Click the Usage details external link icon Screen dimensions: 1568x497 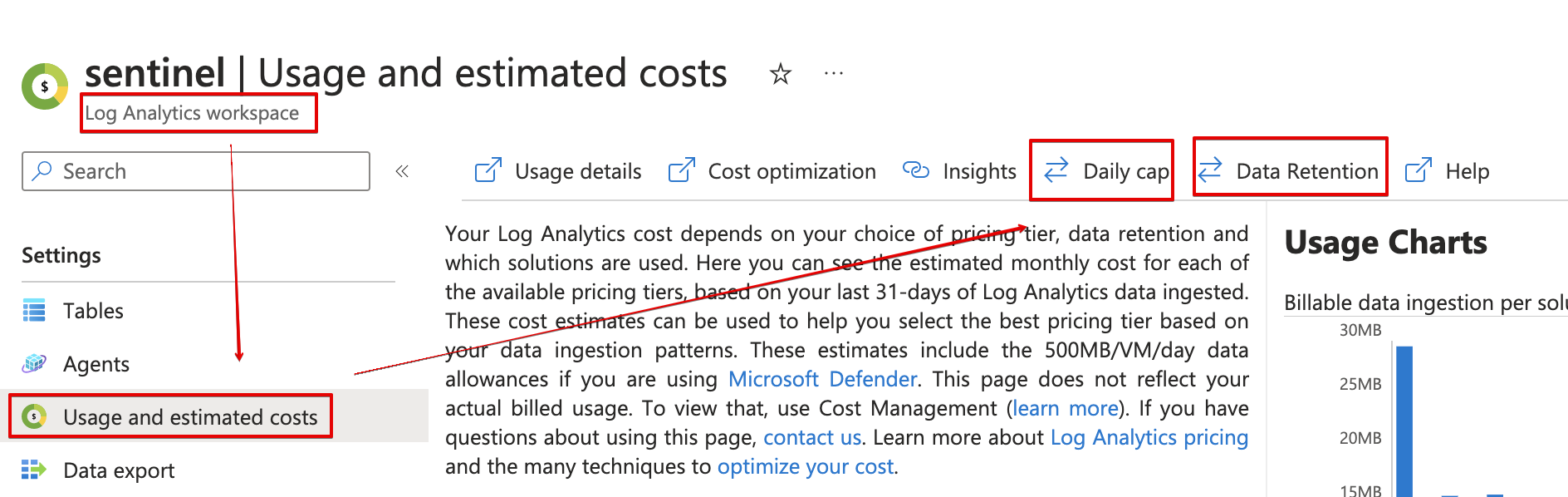point(488,170)
